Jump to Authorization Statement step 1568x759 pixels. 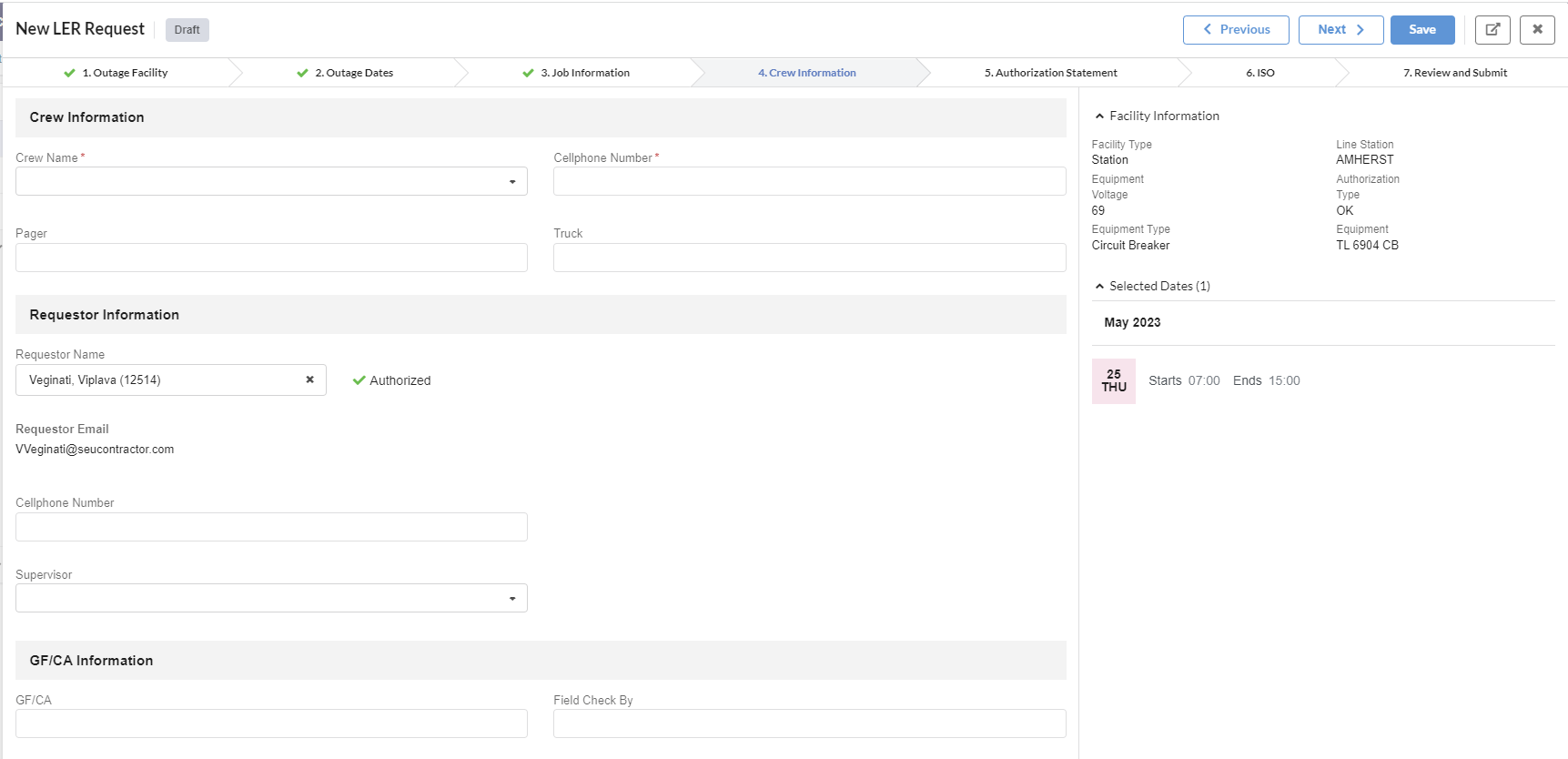pyautogui.click(x=1050, y=73)
